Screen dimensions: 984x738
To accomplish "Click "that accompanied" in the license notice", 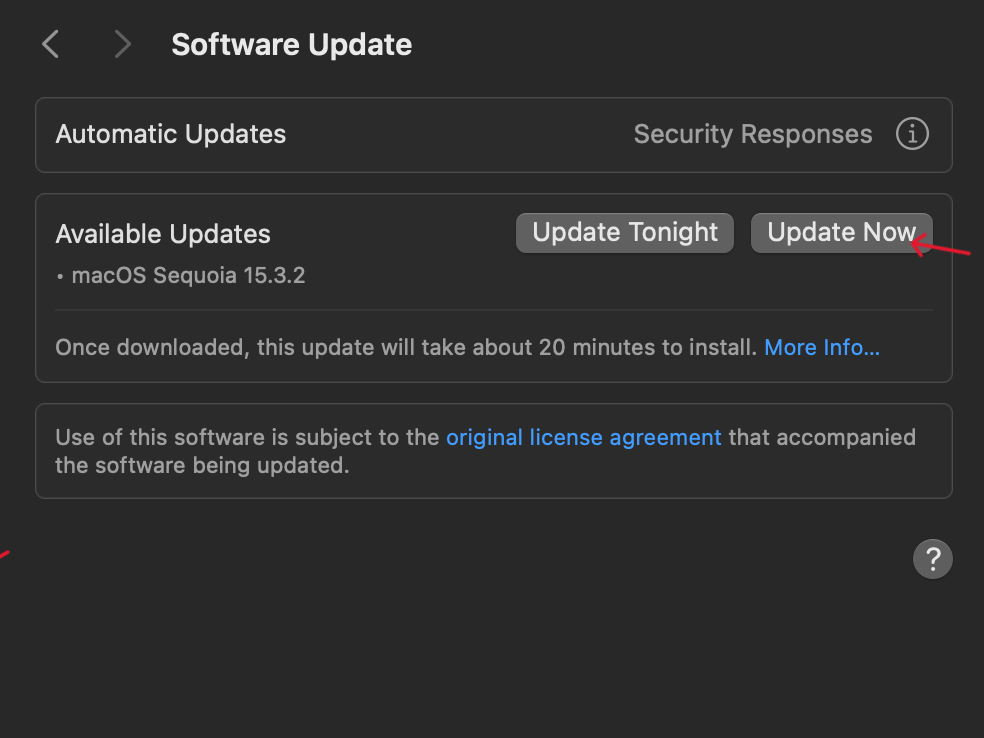I will [x=822, y=437].
